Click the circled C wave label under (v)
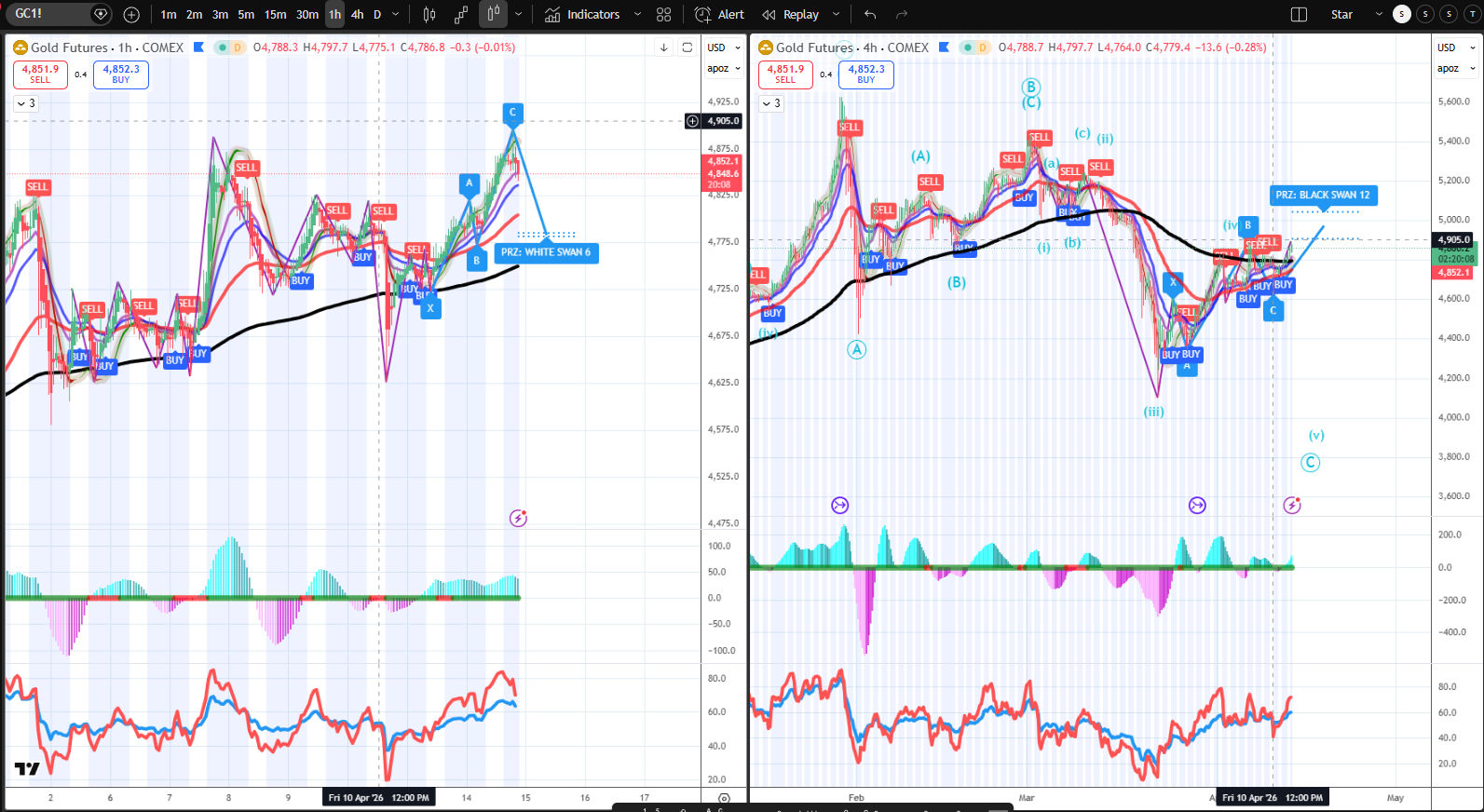This screenshot has height=812, width=1484. 1311,463
